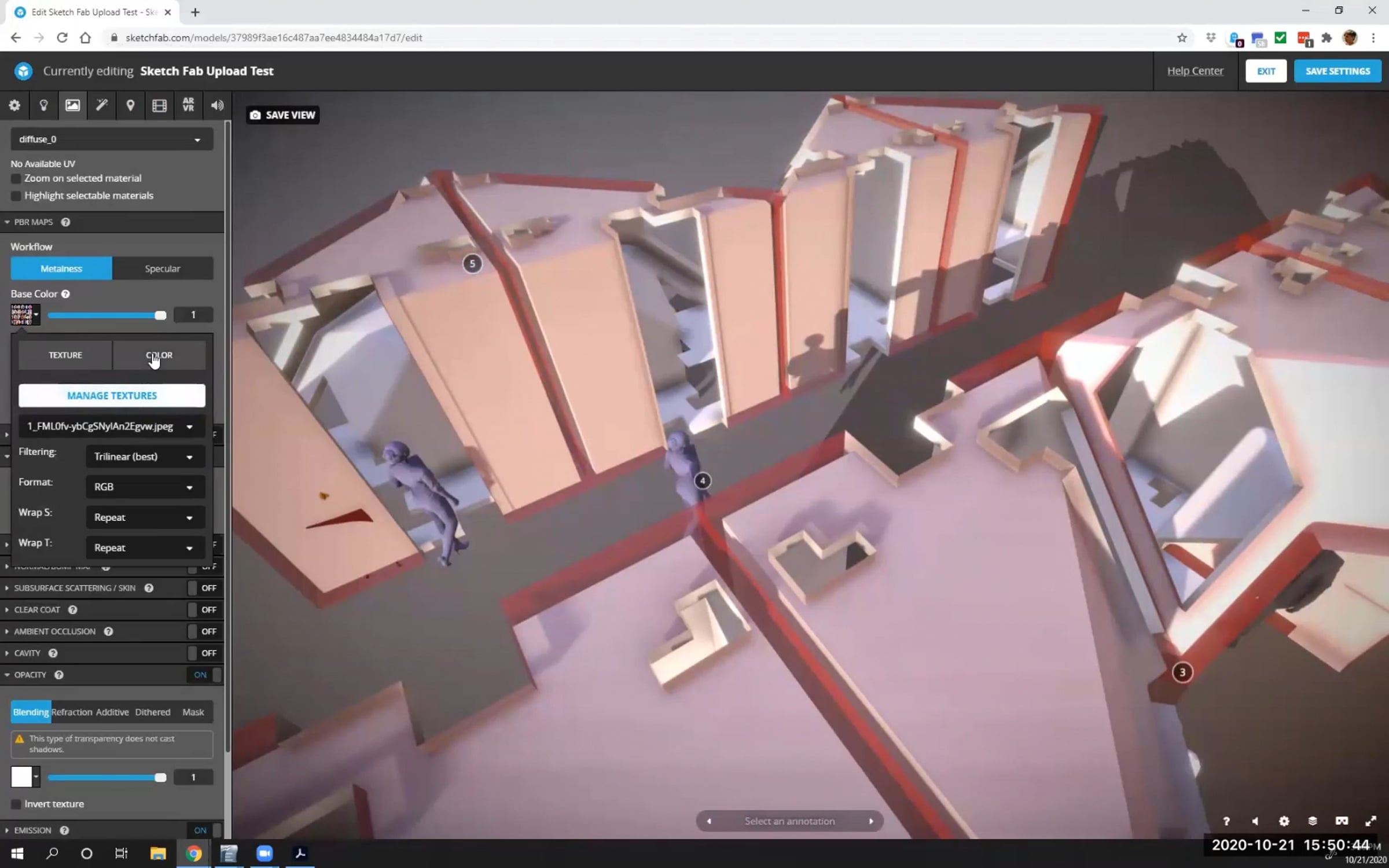Toggle Ambient Occlusion on

coord(201,631)
